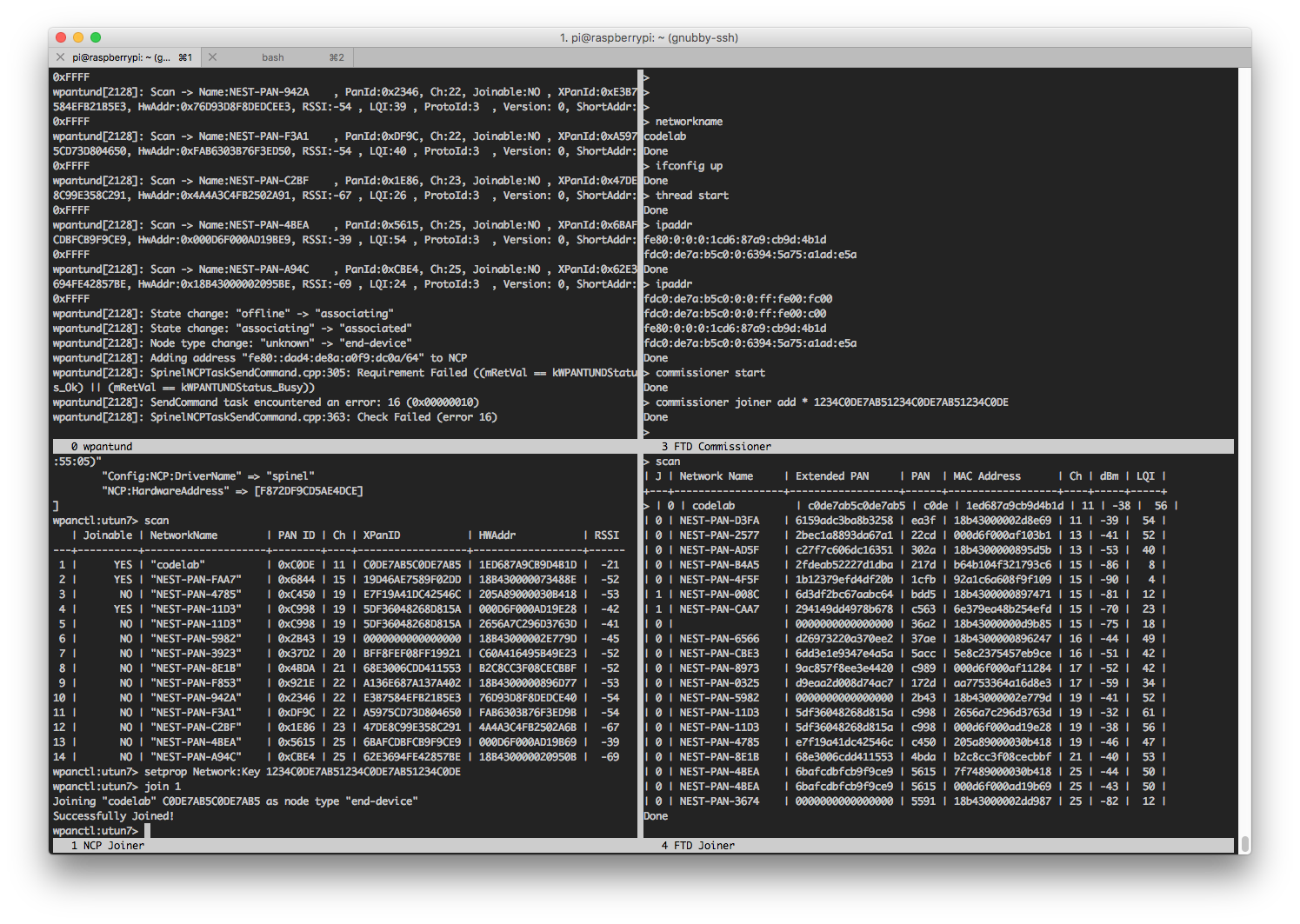Click the '3 FTD Commissioner' pane title bar
1300x924 pixels.
[x=717, y=446]
